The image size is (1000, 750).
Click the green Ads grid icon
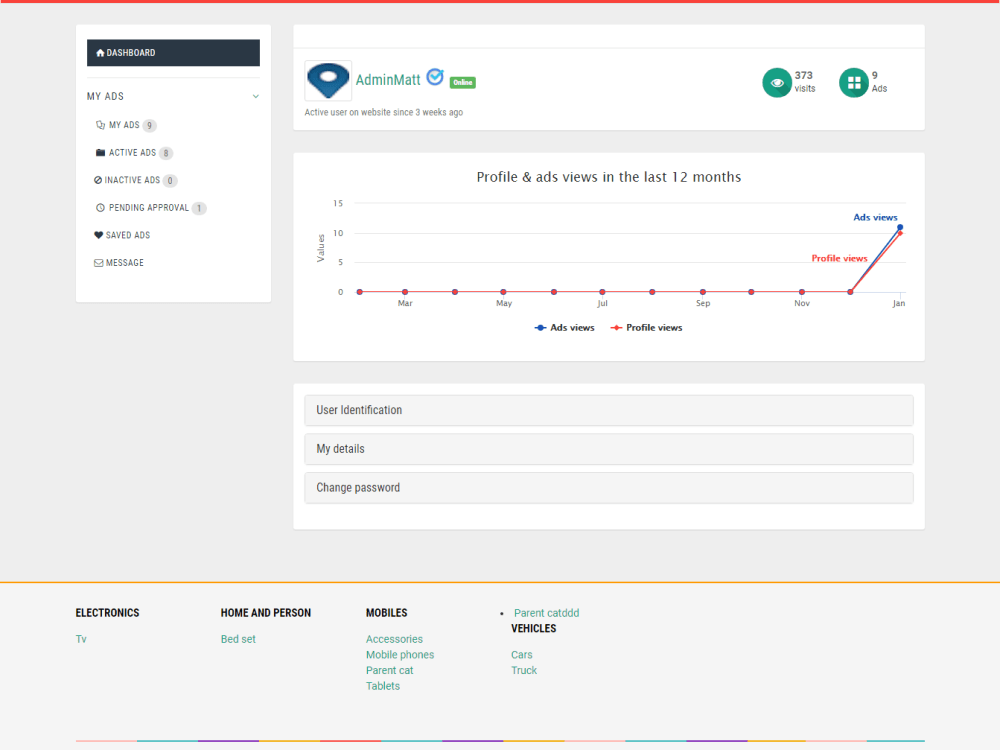(x=853, y=82)
